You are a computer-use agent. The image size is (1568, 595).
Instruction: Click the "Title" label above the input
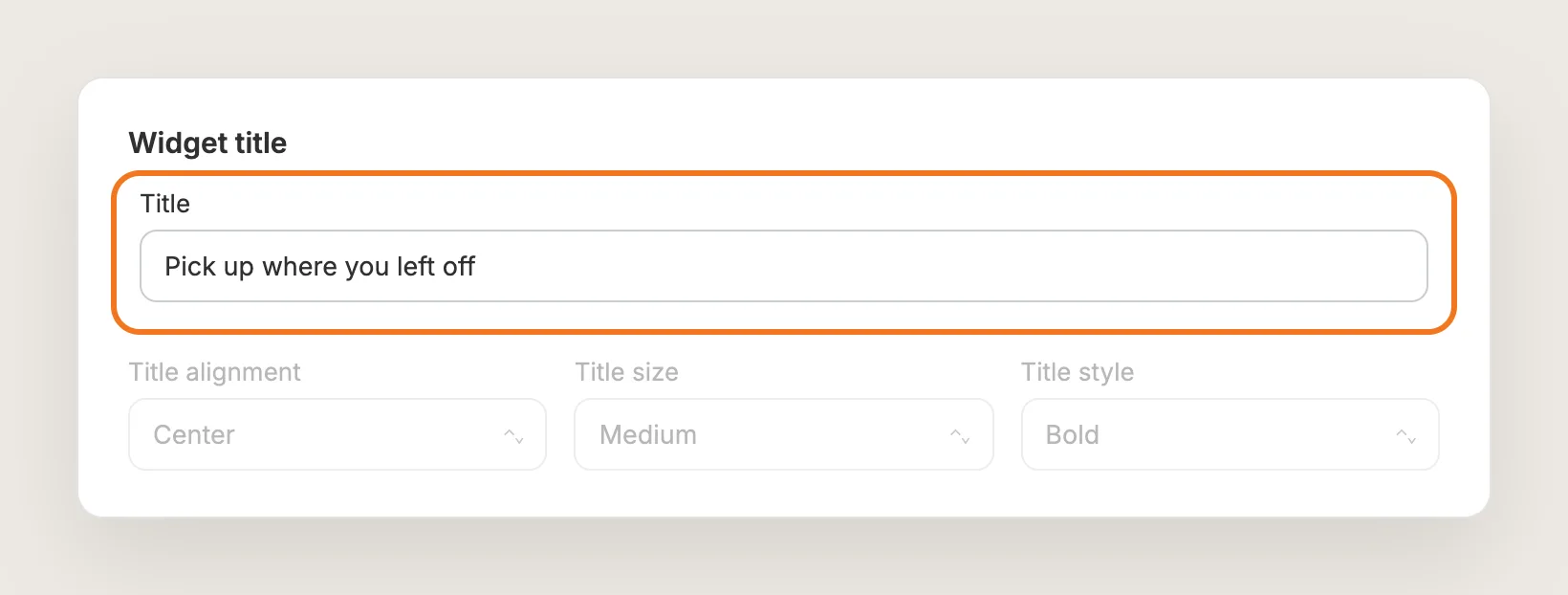(x=165, y=204)
